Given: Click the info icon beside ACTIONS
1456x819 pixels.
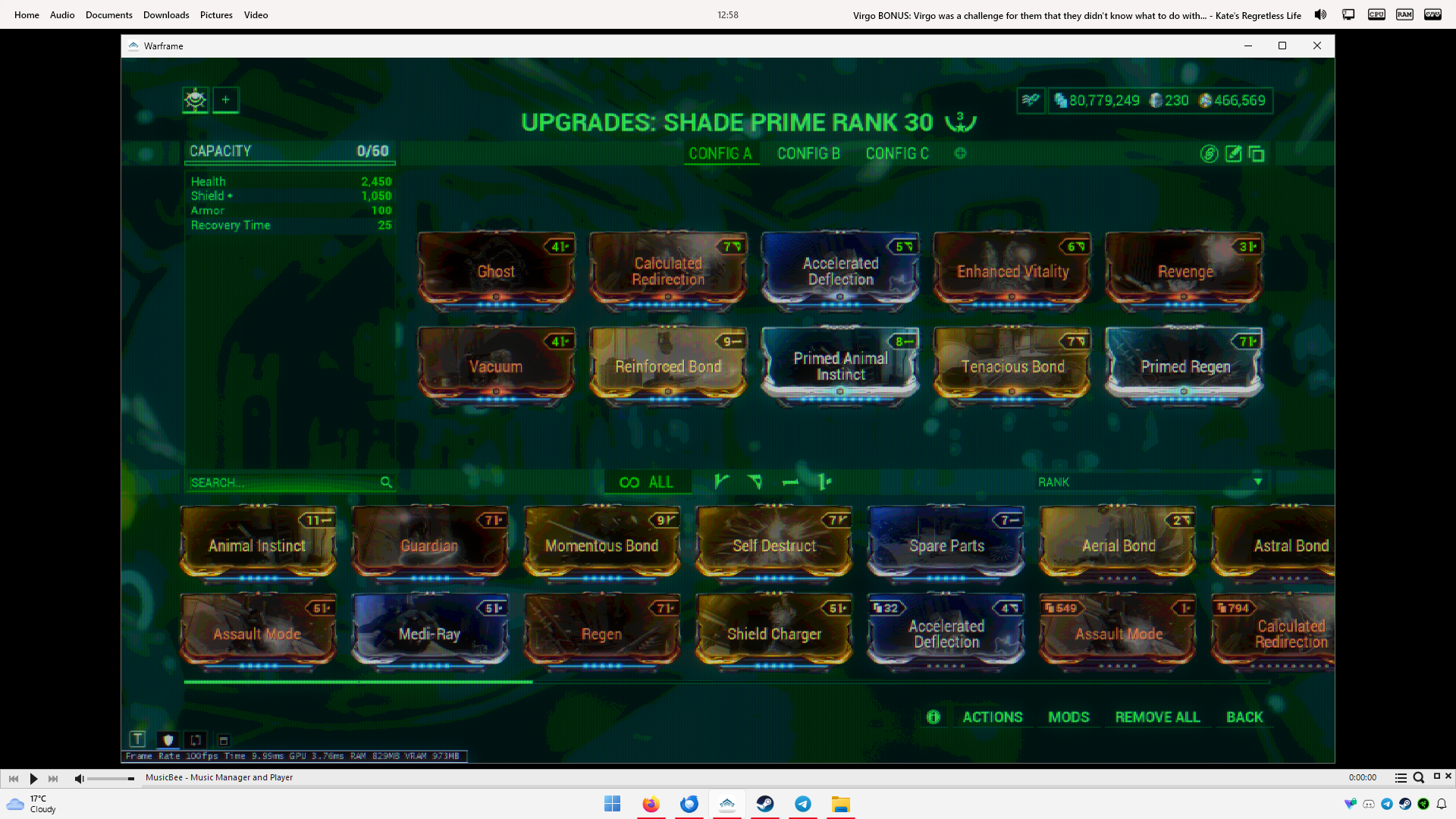Looking at the screenshot, I should click(934, 717).
